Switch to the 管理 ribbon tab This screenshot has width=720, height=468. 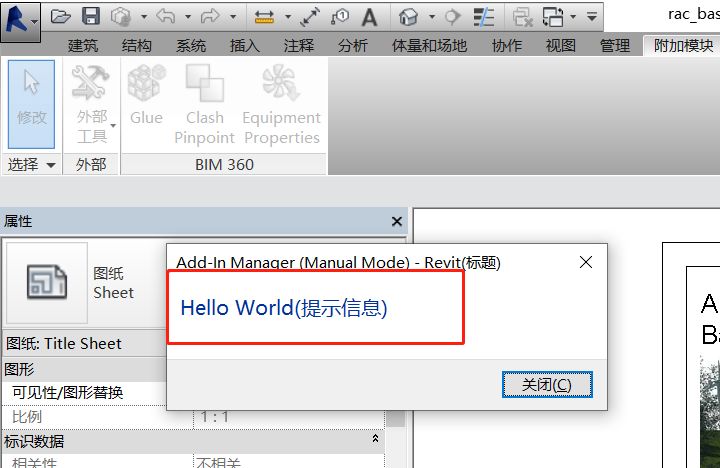615,45
